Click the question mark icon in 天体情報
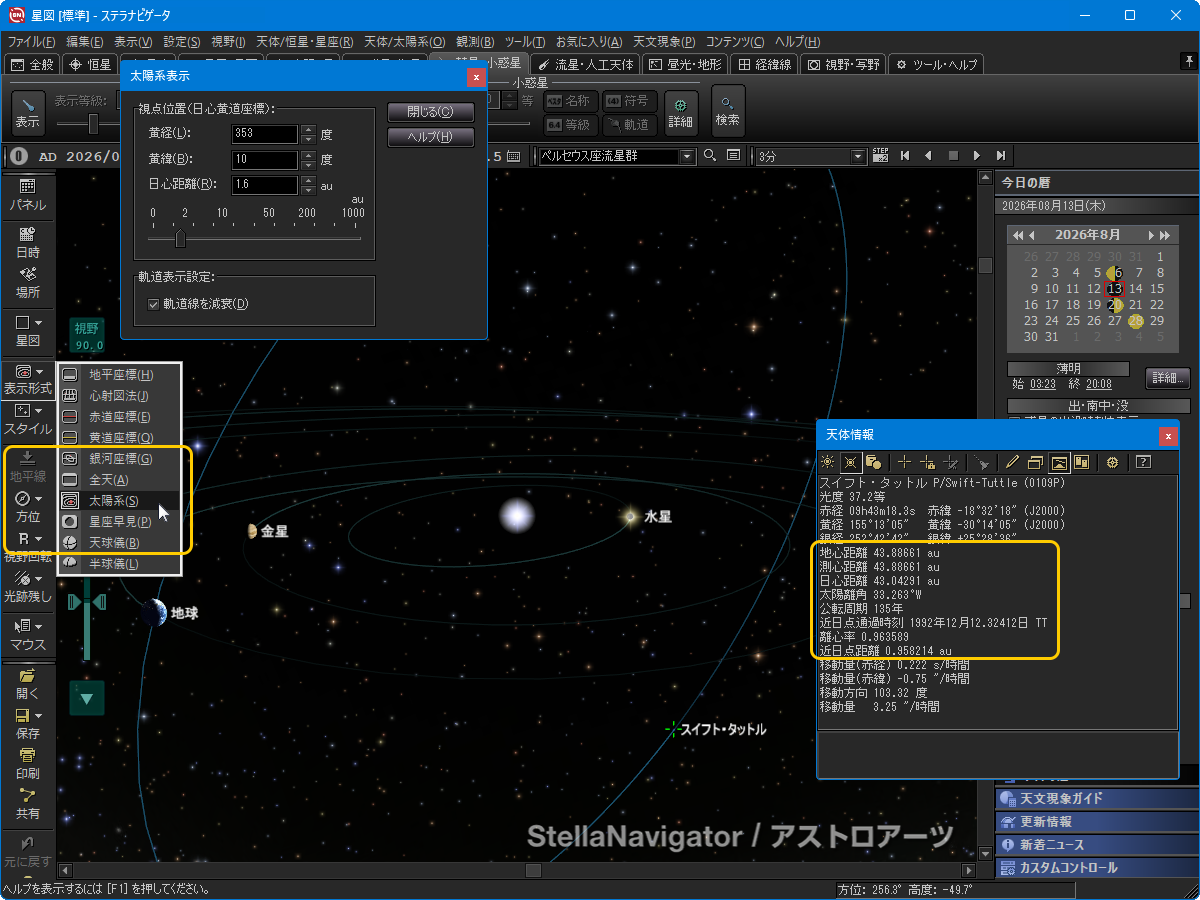Screen dimensions: 1200x900 point(1144,462)
